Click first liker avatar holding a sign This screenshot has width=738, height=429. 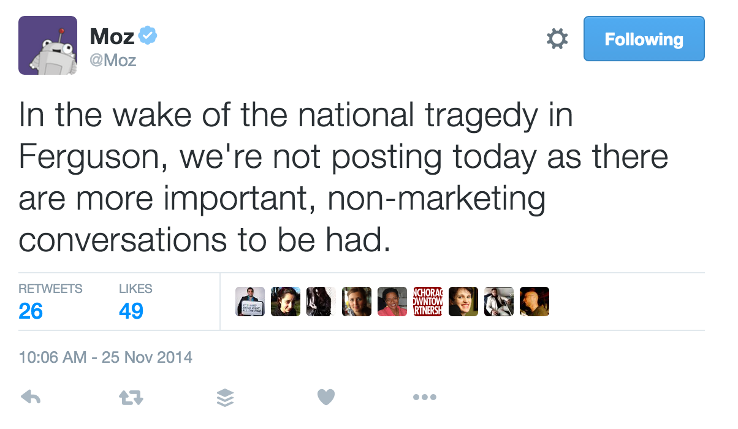coord(250,302)
